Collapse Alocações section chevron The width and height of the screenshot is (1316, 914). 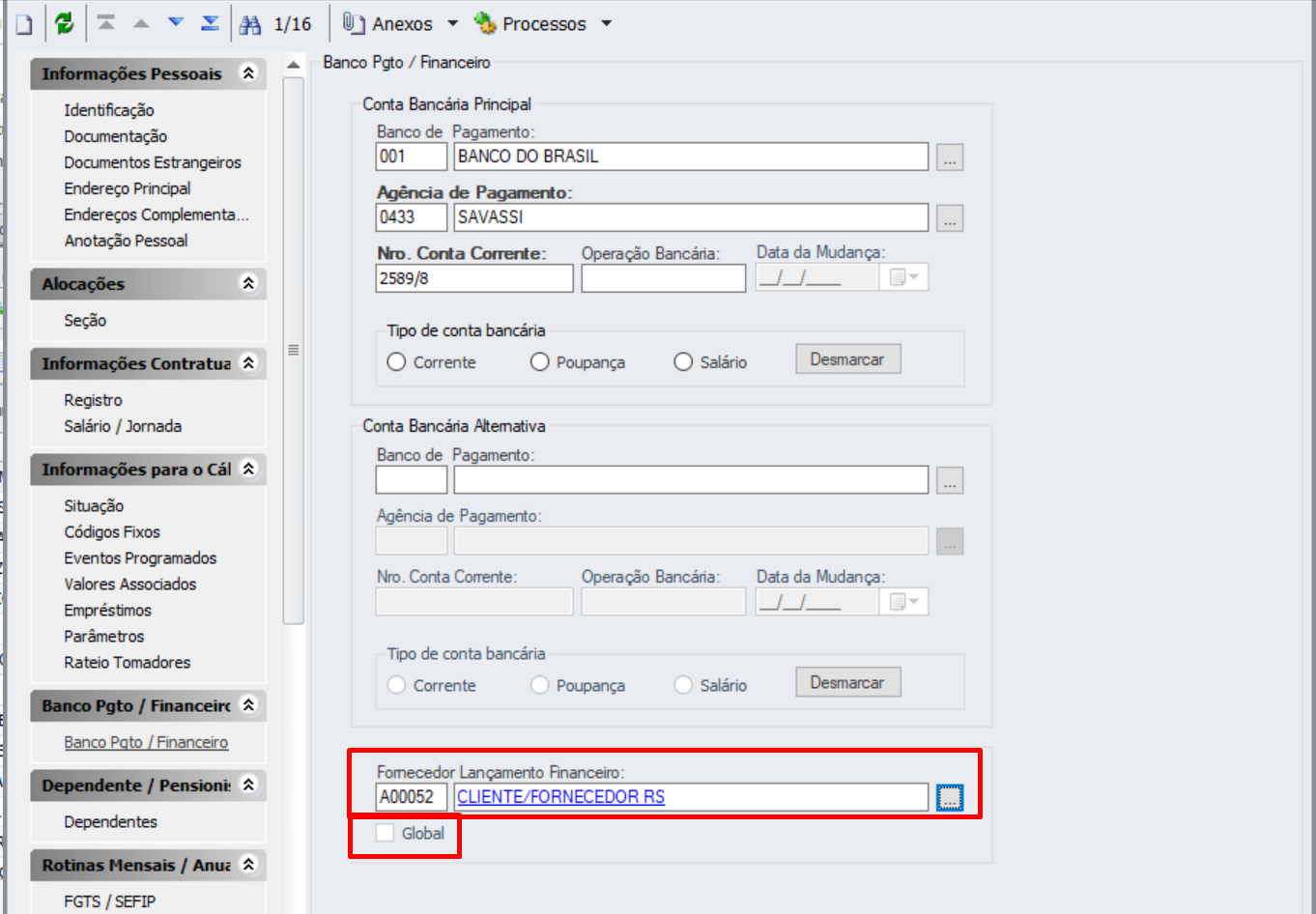point(248,283)
